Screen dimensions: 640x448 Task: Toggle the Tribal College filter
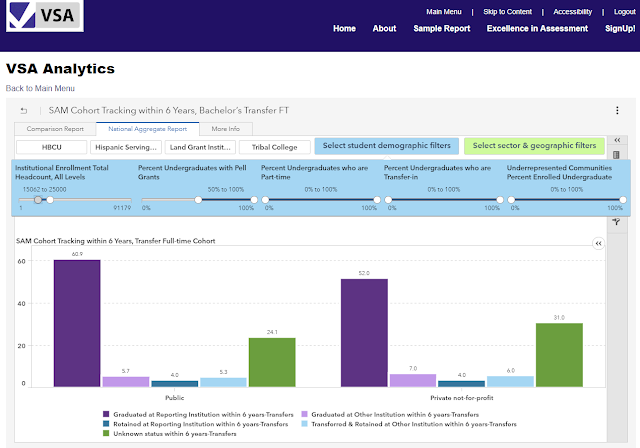pyautogui.click(x=275, y=147)
